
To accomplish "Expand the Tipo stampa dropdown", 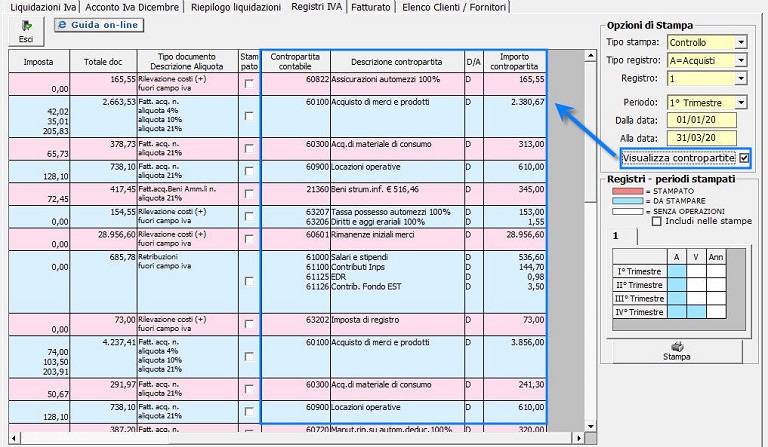I will 741,43.
